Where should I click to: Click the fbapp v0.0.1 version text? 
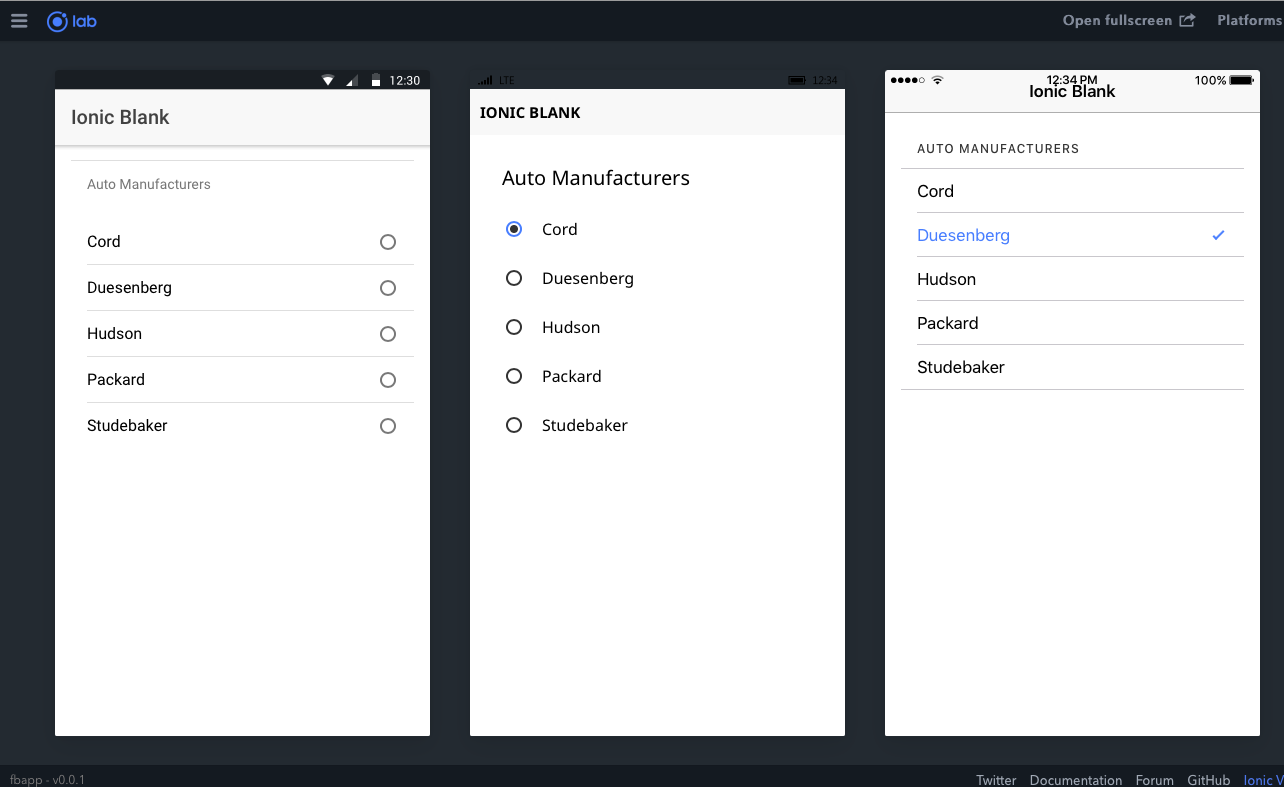(x=47, y=780)
